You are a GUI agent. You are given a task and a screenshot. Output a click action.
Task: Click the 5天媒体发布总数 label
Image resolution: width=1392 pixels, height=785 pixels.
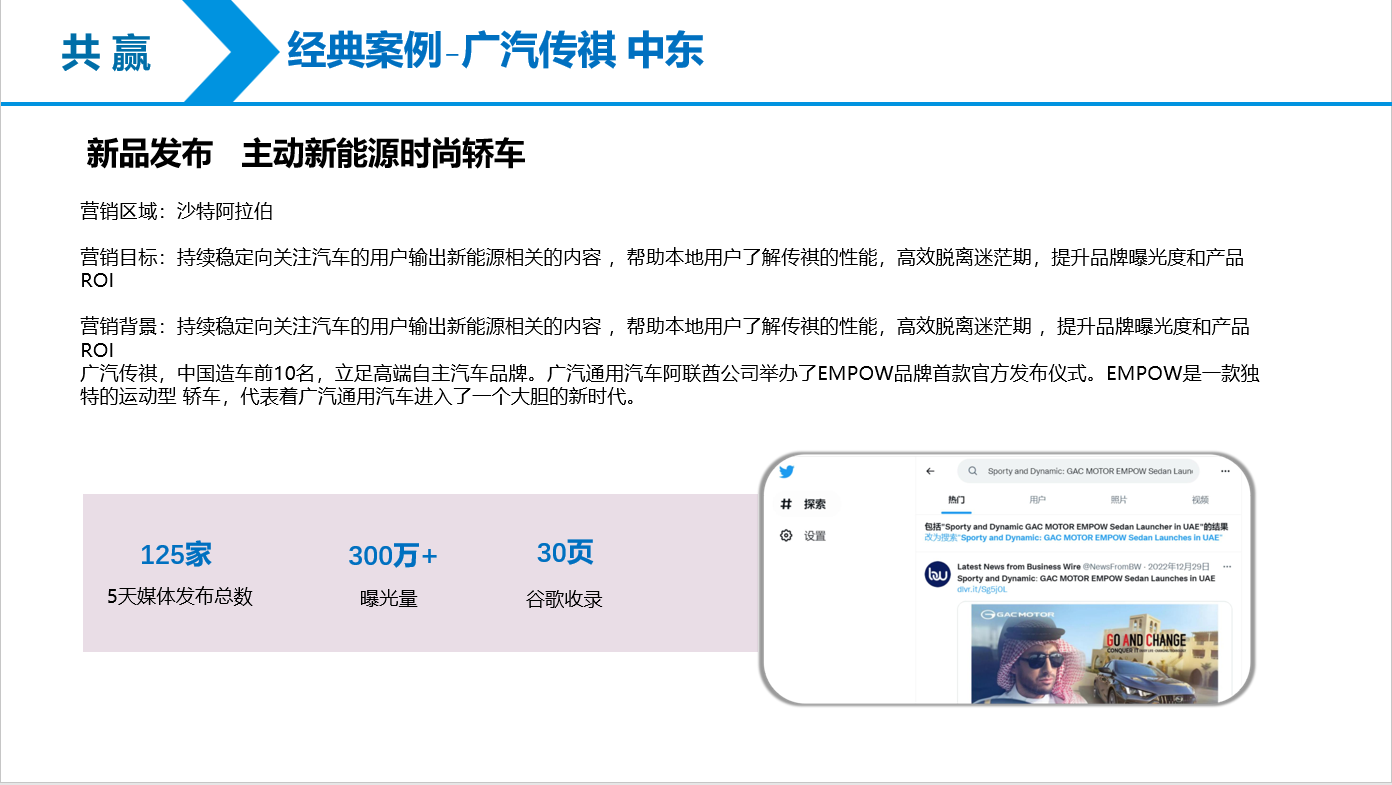[x=180, y=597]
